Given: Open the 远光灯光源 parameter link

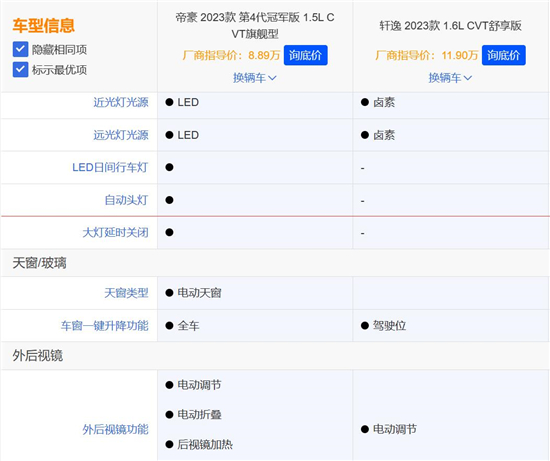Looking at the screenshot, I should [121, 135].
